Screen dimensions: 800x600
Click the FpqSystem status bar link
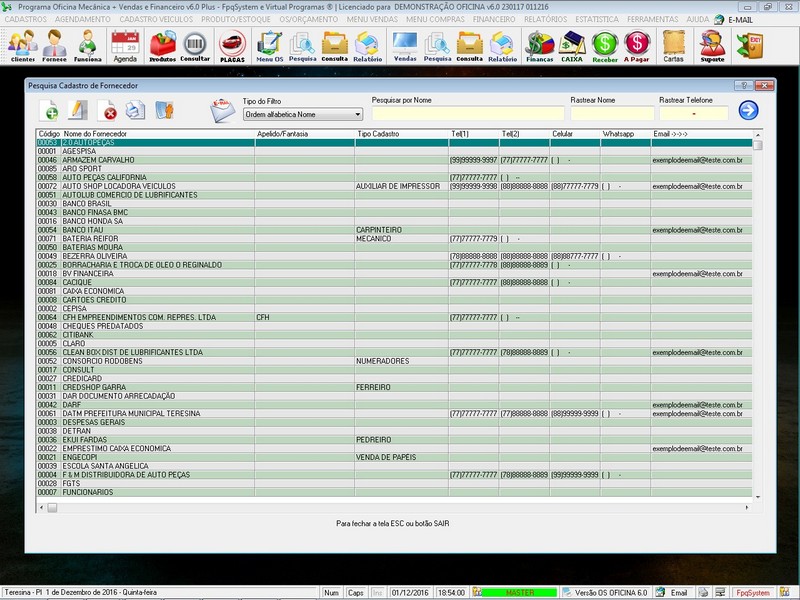click(753, 592)
